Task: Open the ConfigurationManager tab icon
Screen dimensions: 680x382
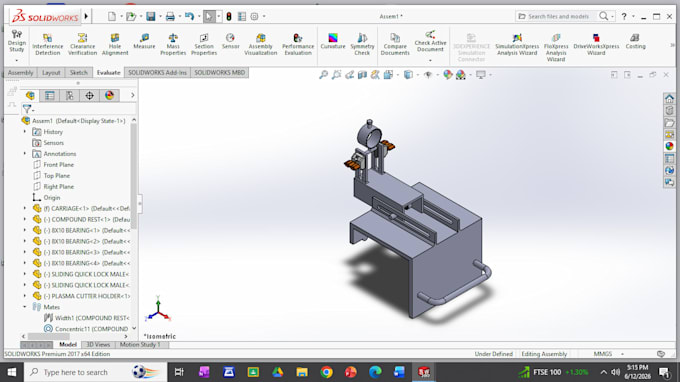Action: click(70, 95)
